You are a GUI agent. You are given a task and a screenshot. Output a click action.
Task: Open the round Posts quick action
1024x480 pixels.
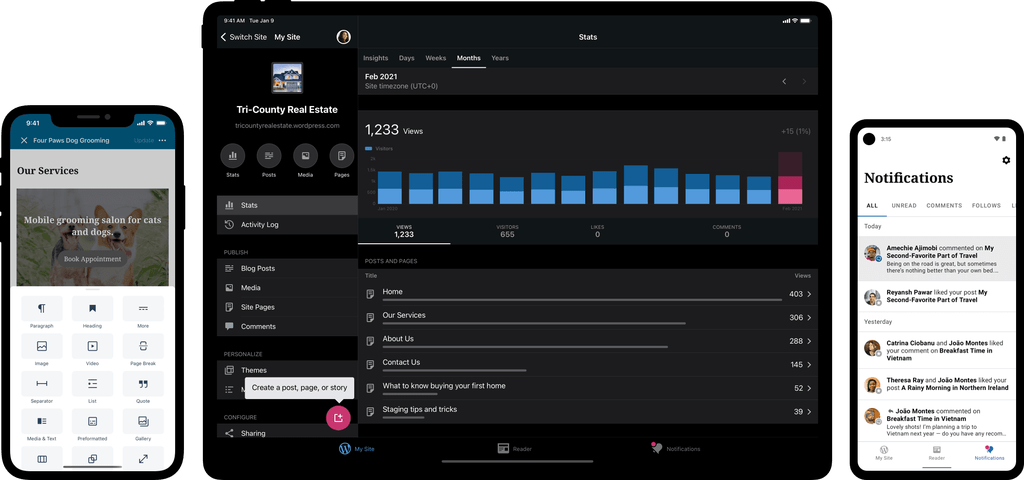pos(269,156)
